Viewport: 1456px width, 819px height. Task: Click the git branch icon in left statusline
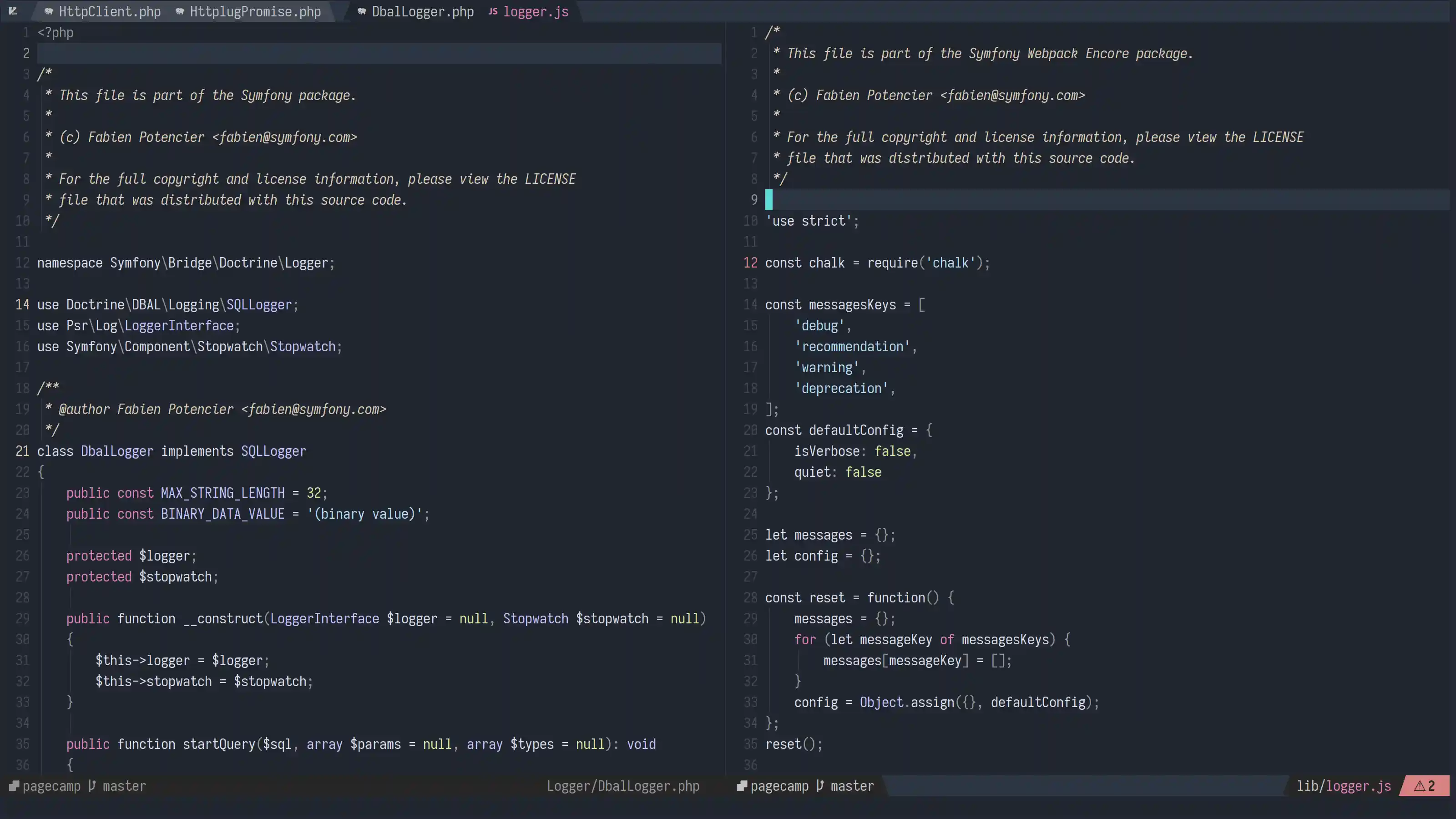click(x=92, y=786)
